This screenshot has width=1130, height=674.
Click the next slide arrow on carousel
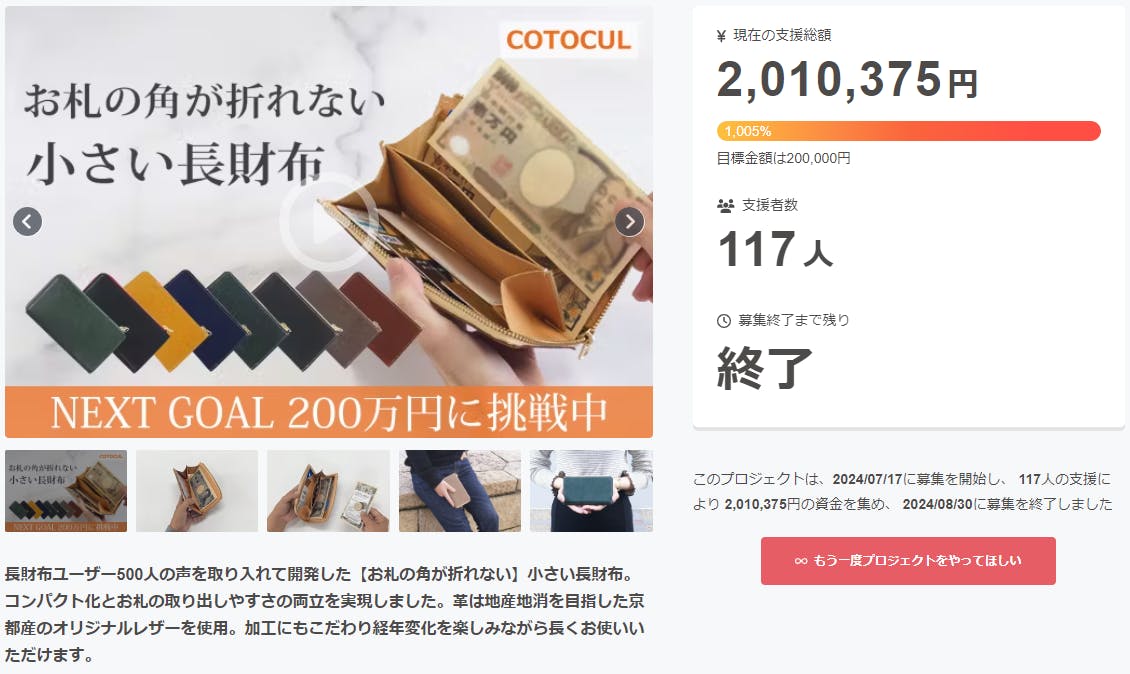[629, 221]
